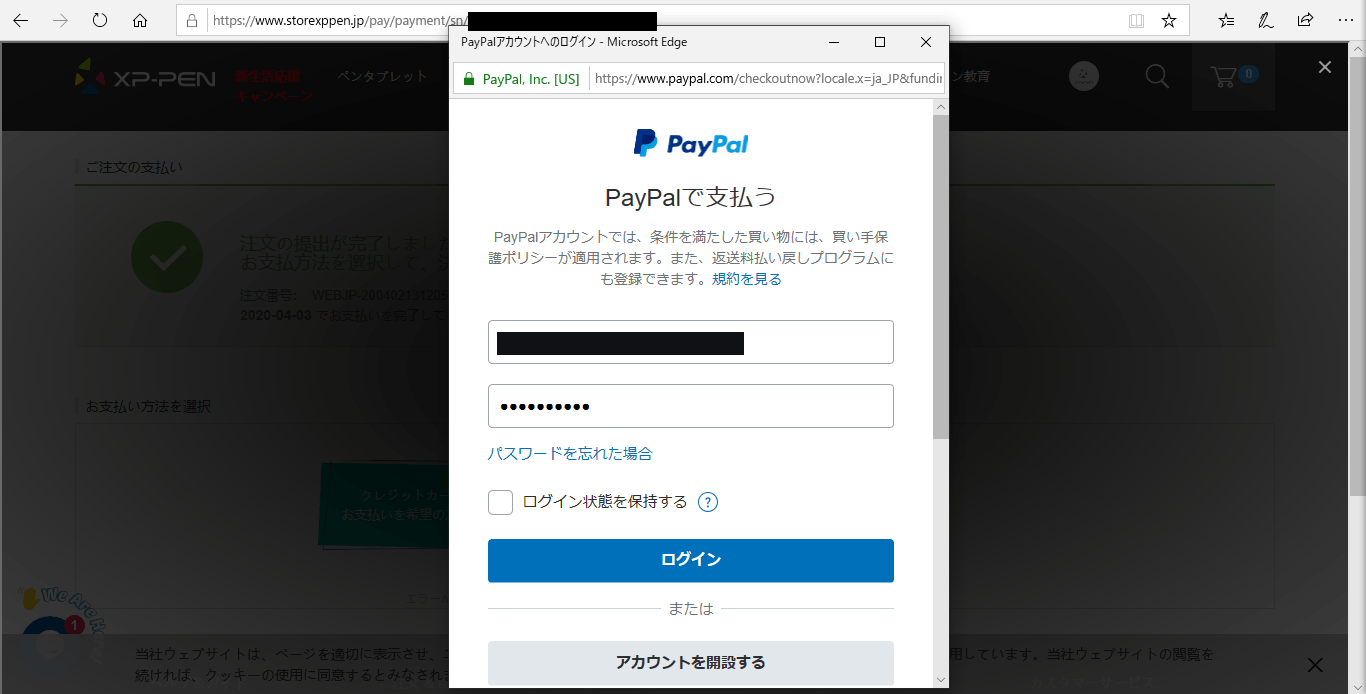Open 規約を見る link

[746, 279]
